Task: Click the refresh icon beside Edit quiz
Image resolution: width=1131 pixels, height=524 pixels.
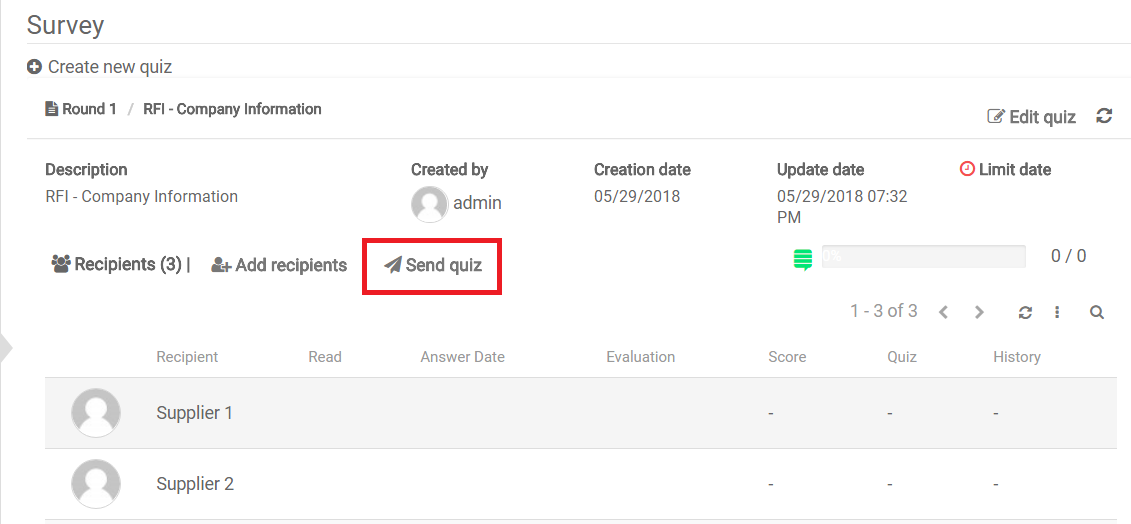Action: click(1104, 116)
